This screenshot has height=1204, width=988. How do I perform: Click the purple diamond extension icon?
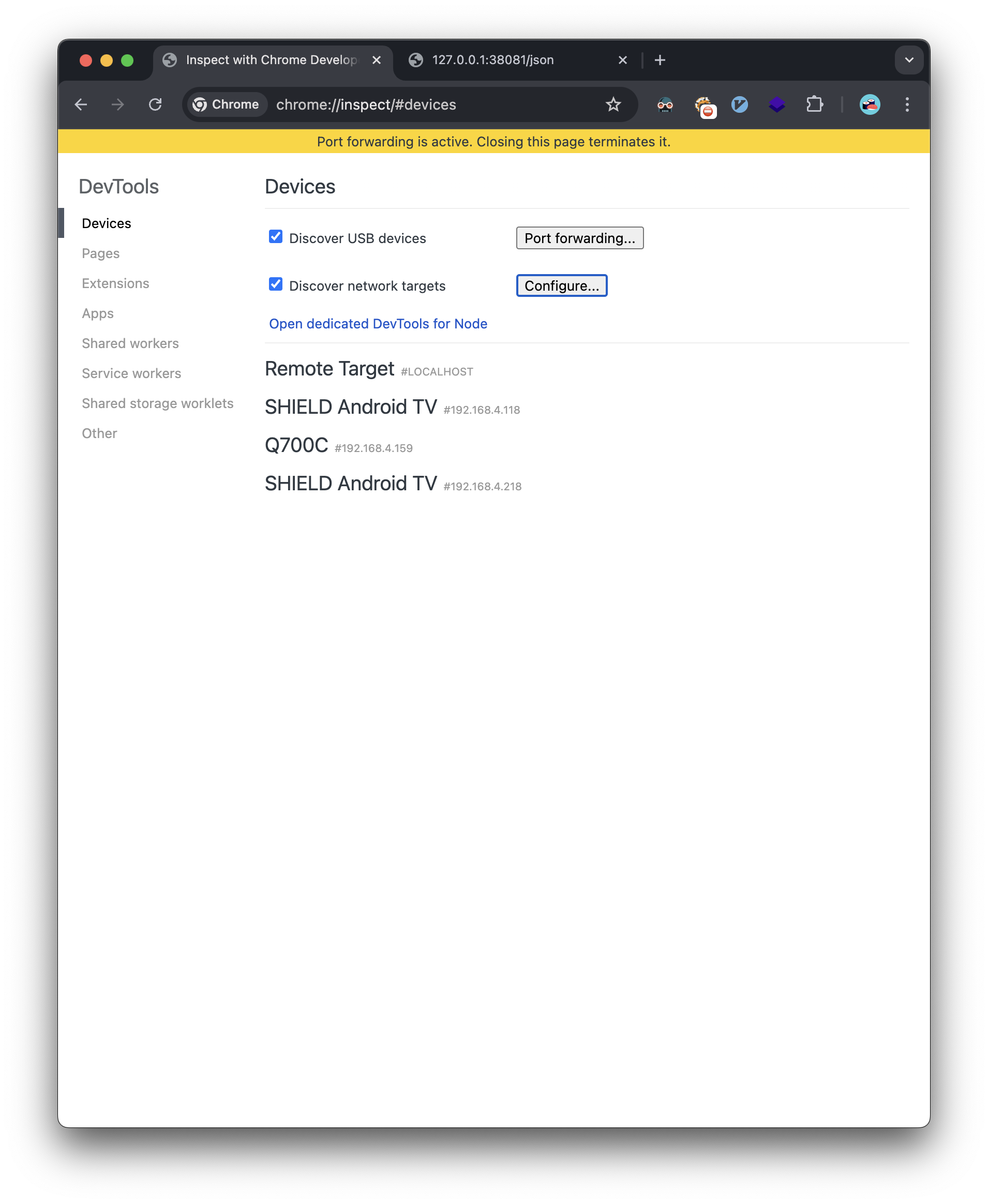tap(777, 104)
